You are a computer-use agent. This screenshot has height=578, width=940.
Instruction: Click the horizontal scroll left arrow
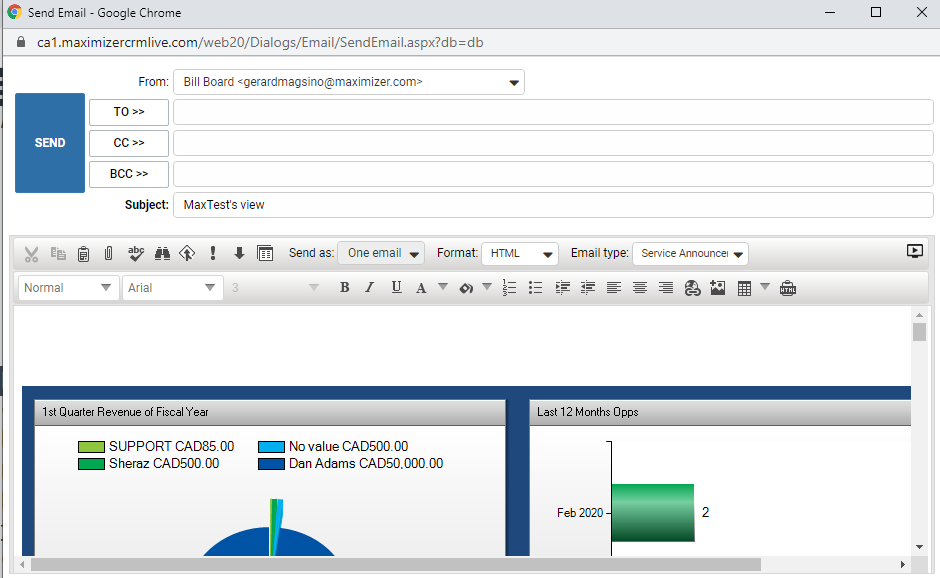click(x=23, y=565)
